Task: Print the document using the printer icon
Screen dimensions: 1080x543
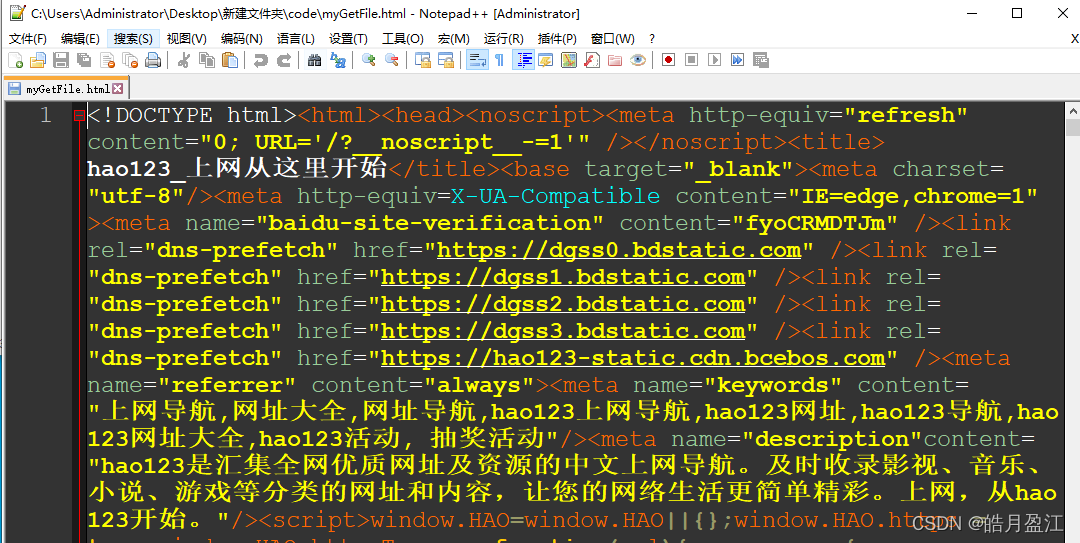Action: 153,61
